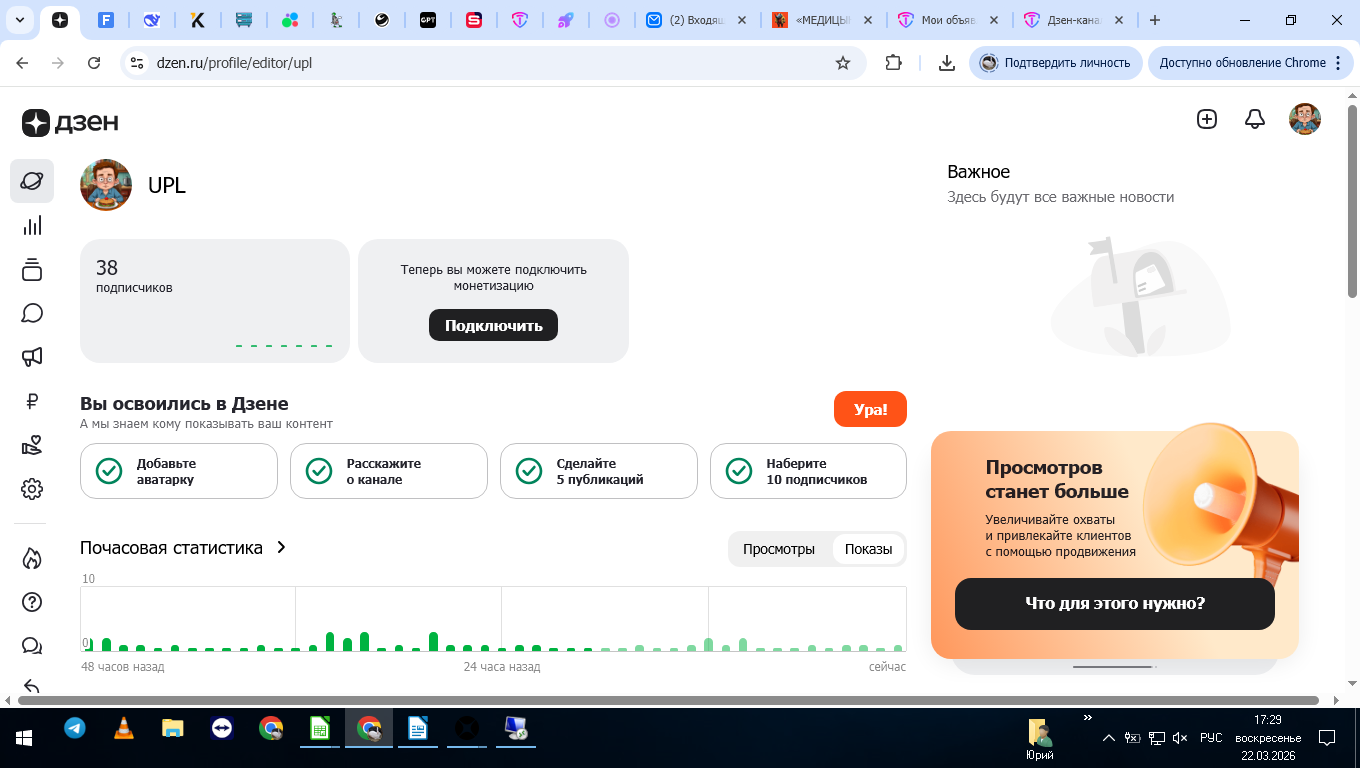1360x768 pixels.
Task: Open Windows notification center
Action: (x=1327, y=738)
